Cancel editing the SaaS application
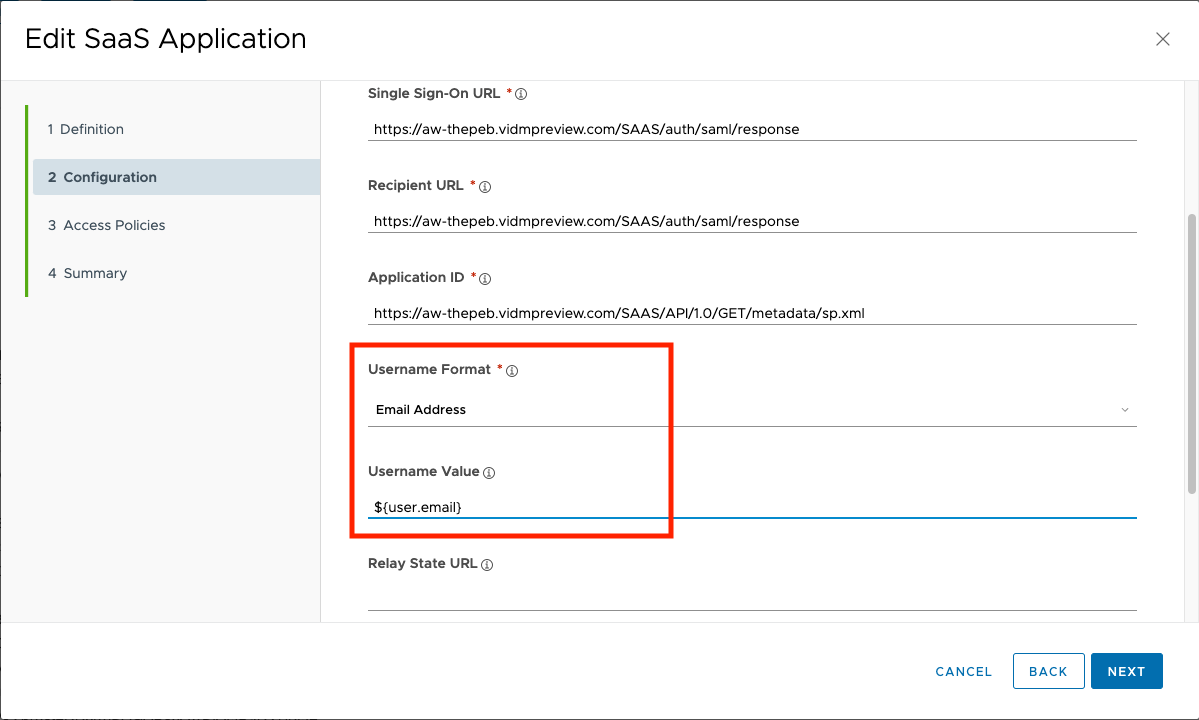1199x720 pixels. [x=963, y=672]
